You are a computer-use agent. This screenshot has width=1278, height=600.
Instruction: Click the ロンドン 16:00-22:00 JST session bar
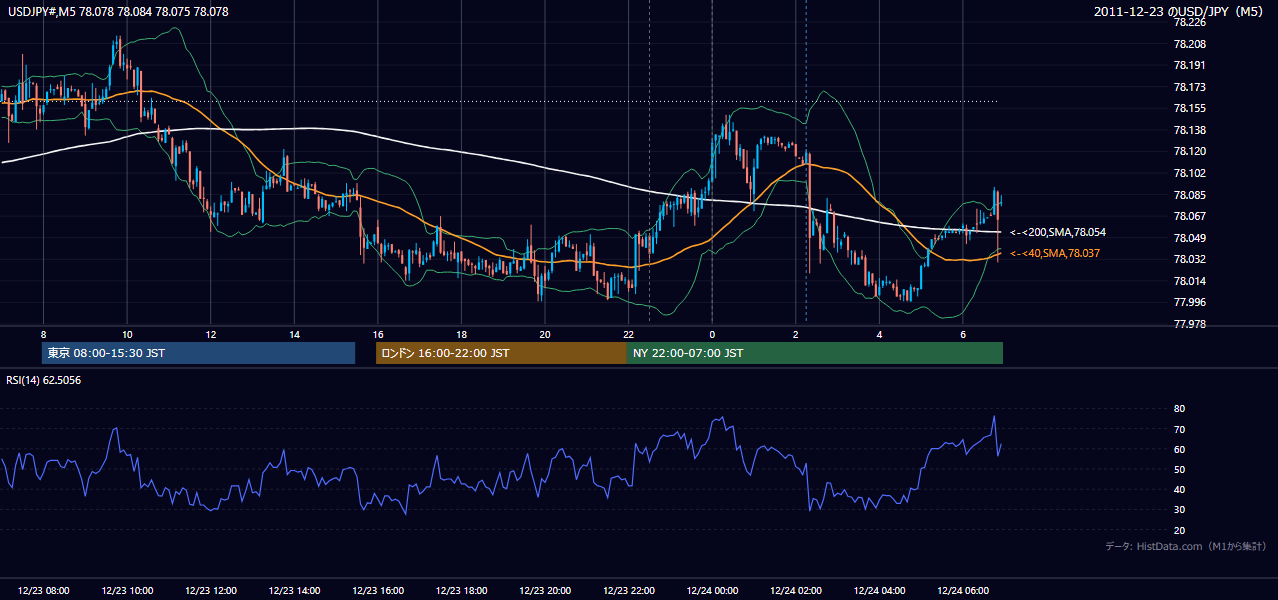(x=501, y=353)
